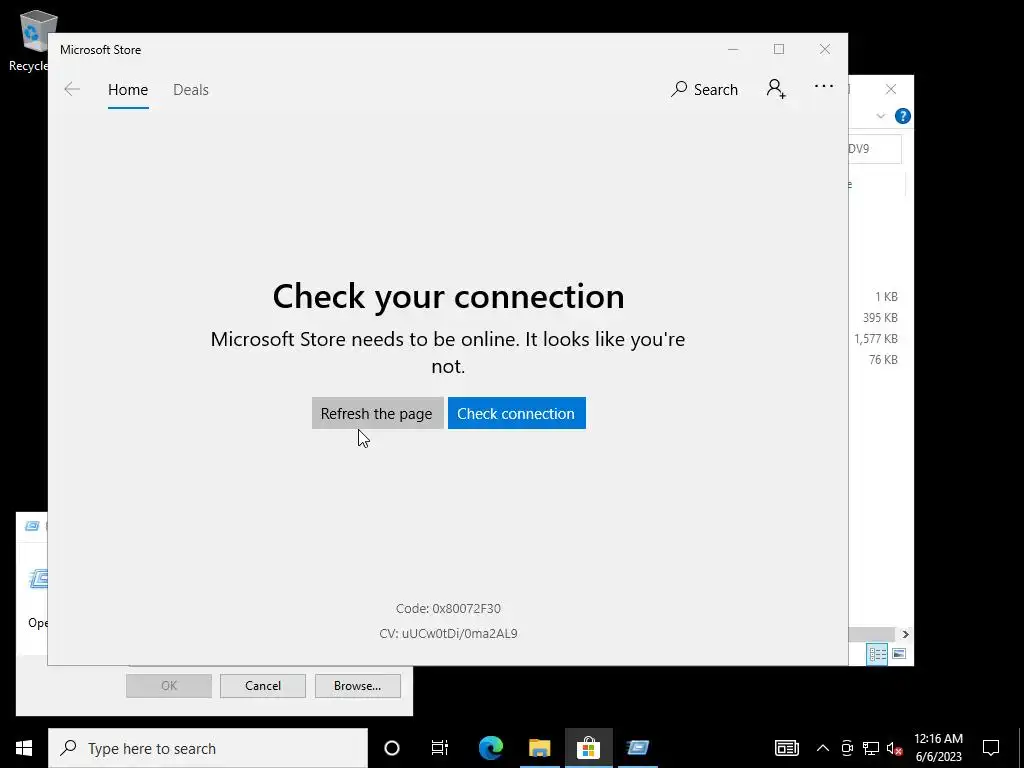Image resolution: width=1024 pixels, height=768 pixels.
Task: Select the 1 KB file row
Action: [886, 297]
